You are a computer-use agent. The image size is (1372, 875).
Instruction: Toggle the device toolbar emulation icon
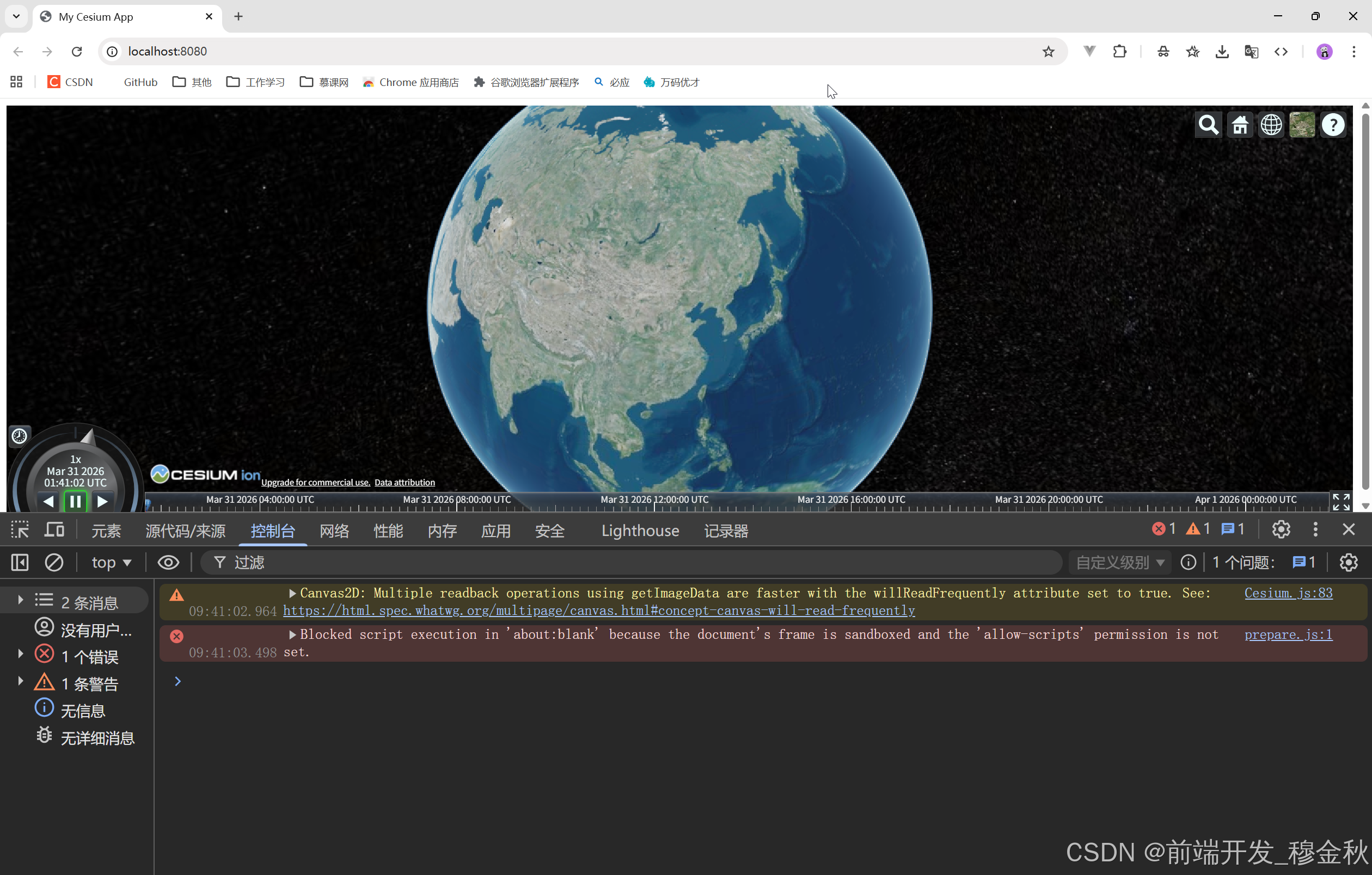click(54, 531)
